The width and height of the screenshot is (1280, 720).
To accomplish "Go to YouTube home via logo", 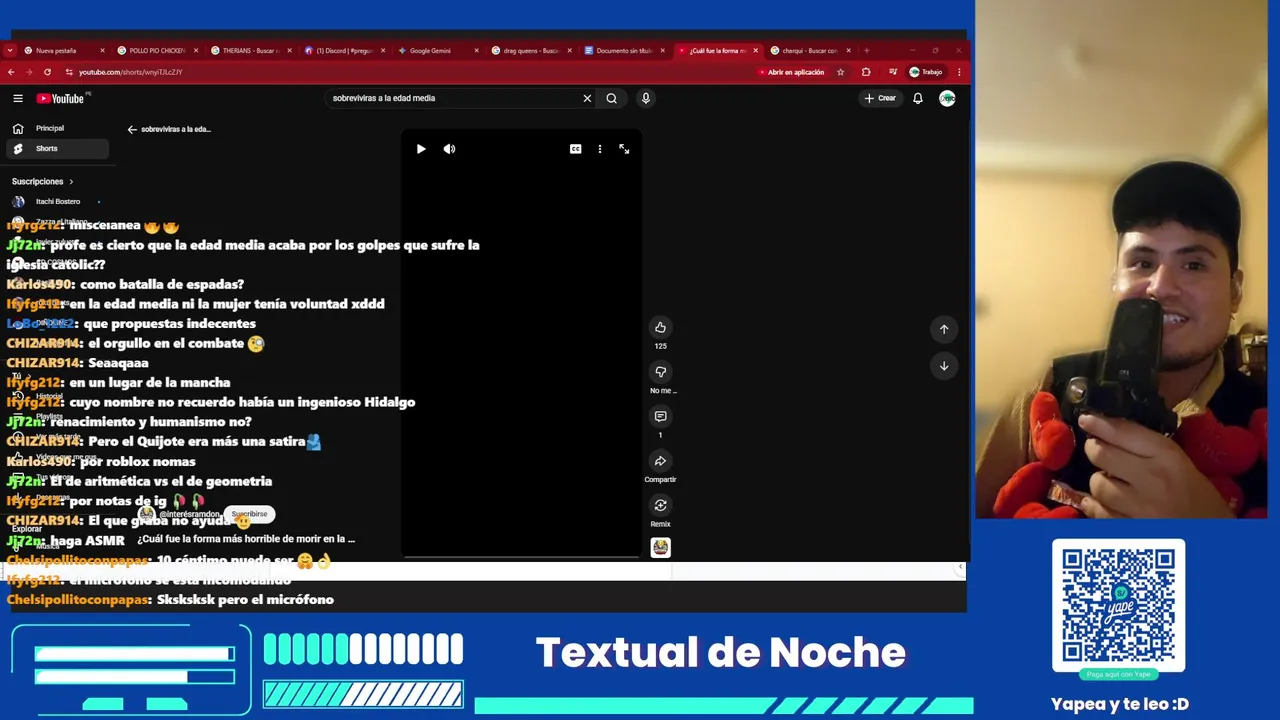I will click(x=61, y=98).
